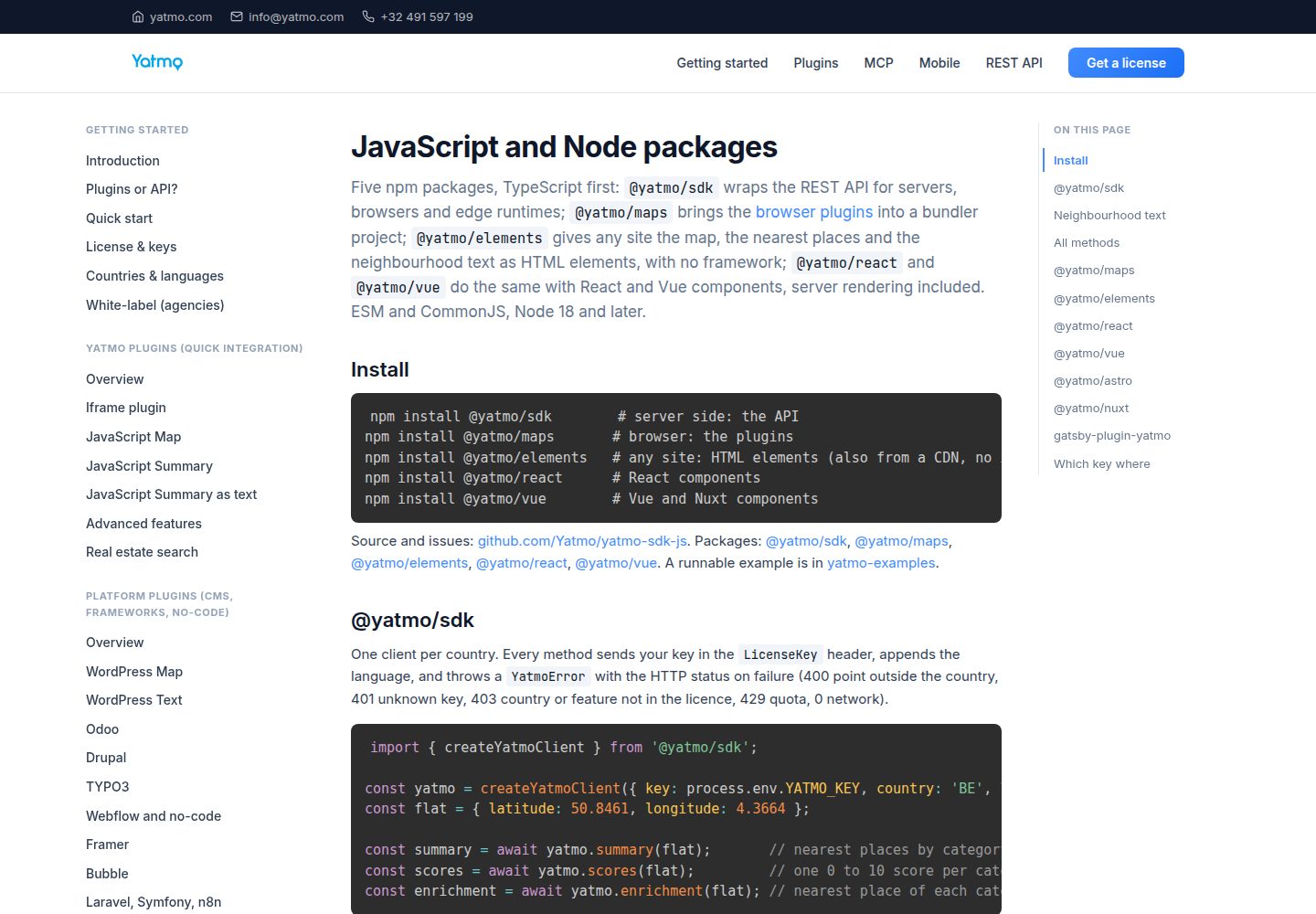Open the Odoo plugin page
This screenshot has height=914, width=1316.
[102, 729]
